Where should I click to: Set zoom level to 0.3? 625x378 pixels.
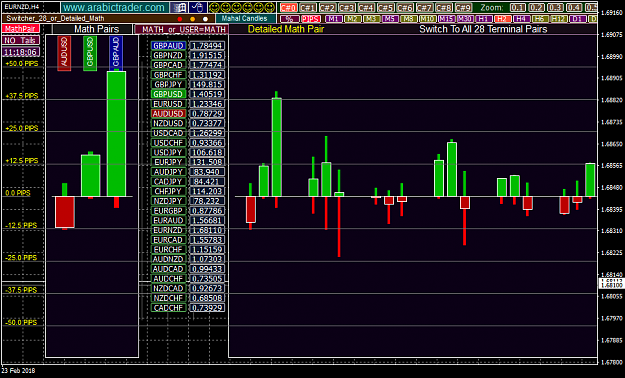(x=555, y=8)
